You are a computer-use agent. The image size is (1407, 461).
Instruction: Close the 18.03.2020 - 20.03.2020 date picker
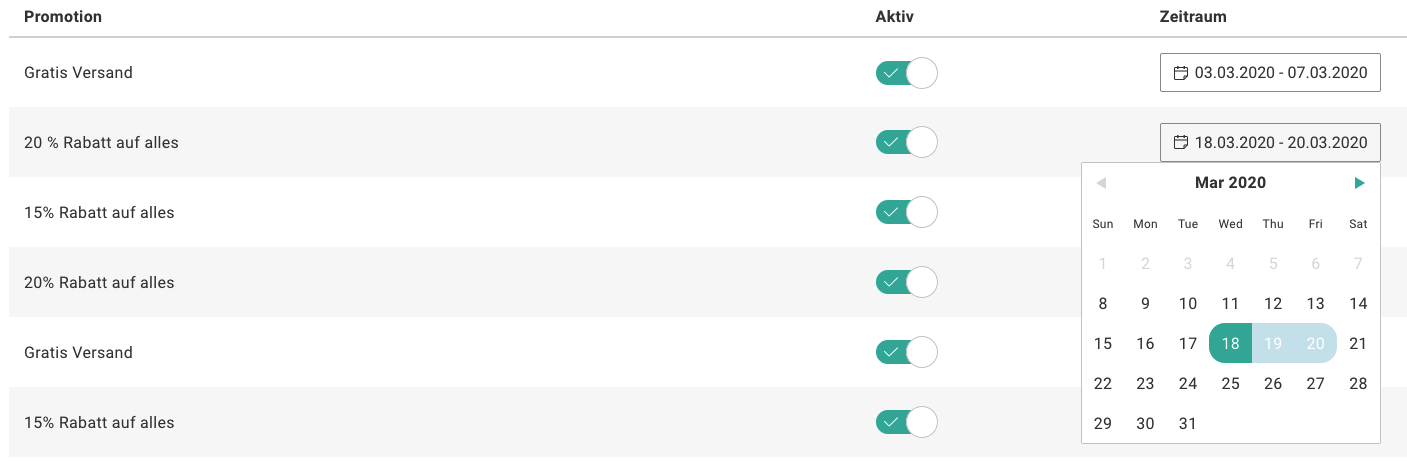point(1270,143)
